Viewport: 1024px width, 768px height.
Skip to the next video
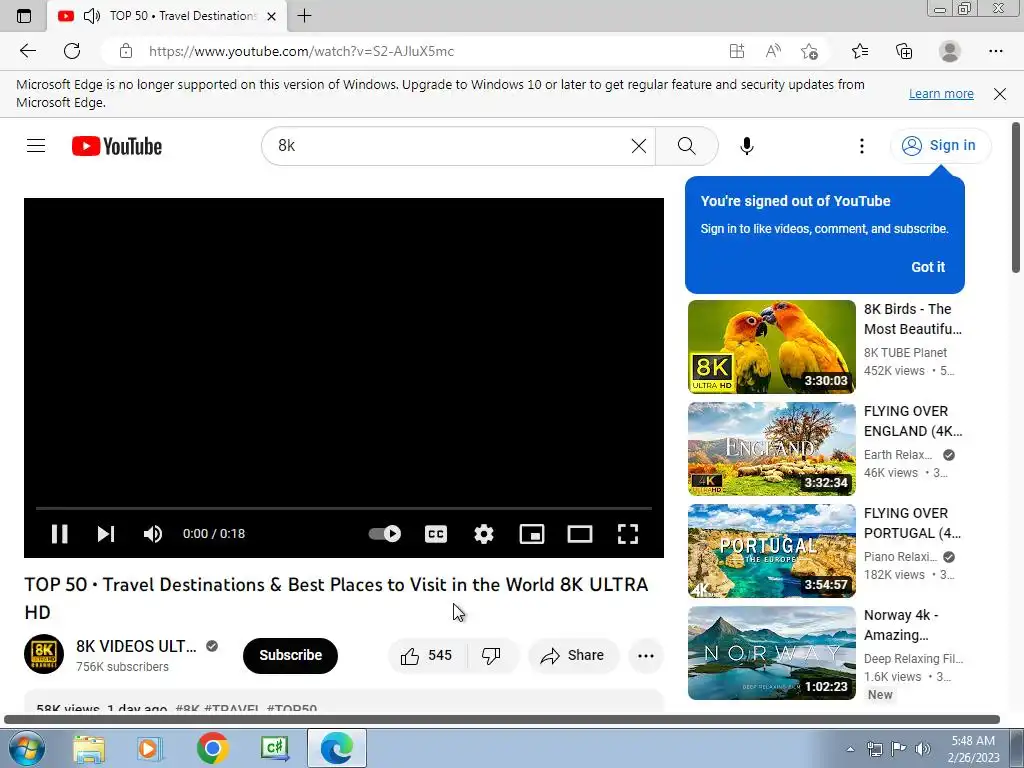[x=106, y=534]
